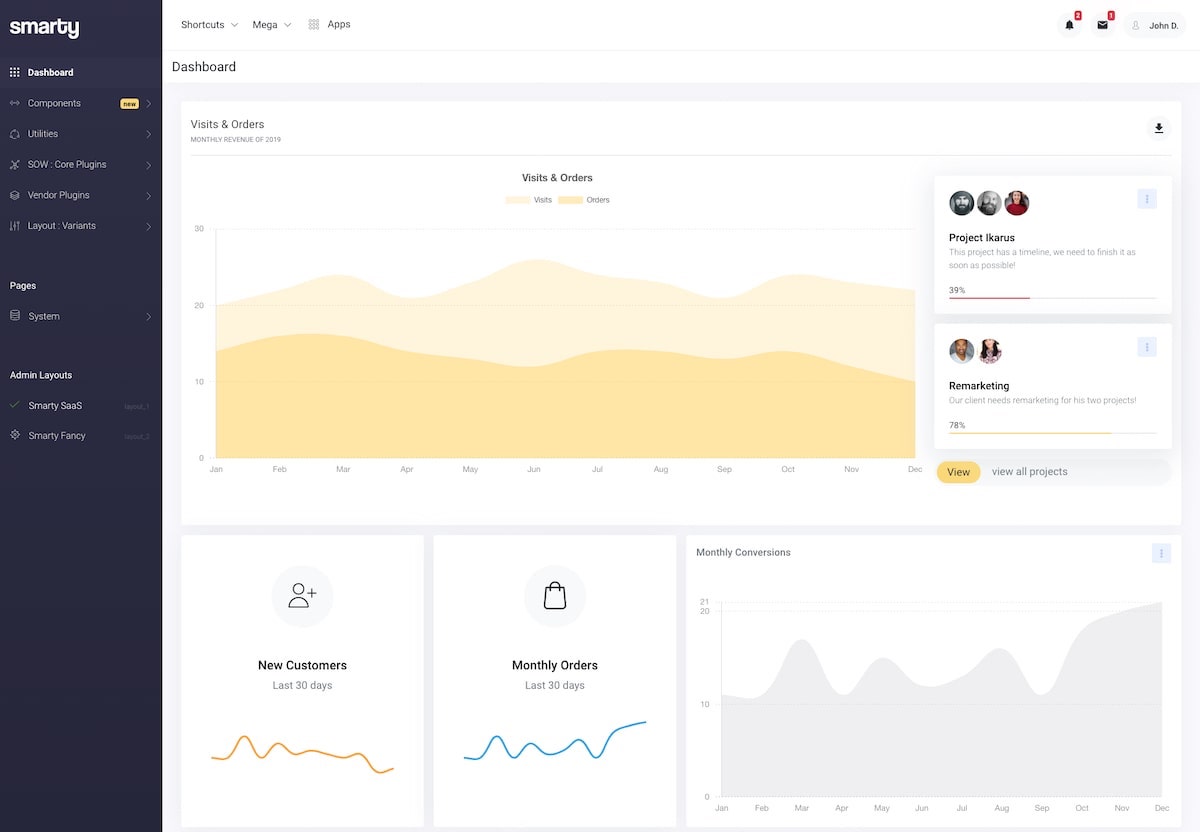Viewport: 1200px width, 832px height.
Task: Click the notifications bell icon
Action: click(x=1069, y=25)
